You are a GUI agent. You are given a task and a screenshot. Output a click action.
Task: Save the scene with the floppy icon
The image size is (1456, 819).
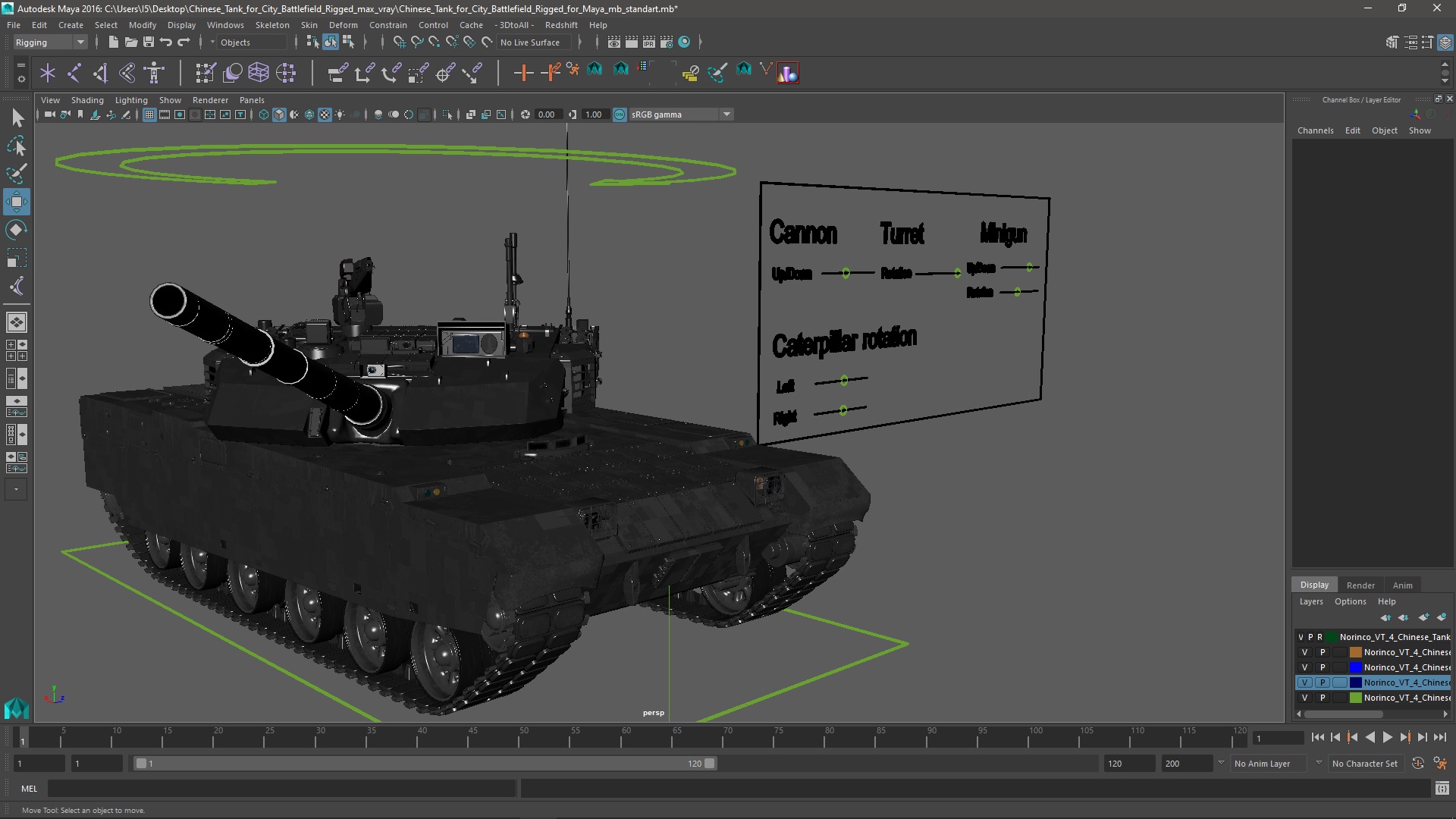[x=149, y=42]
